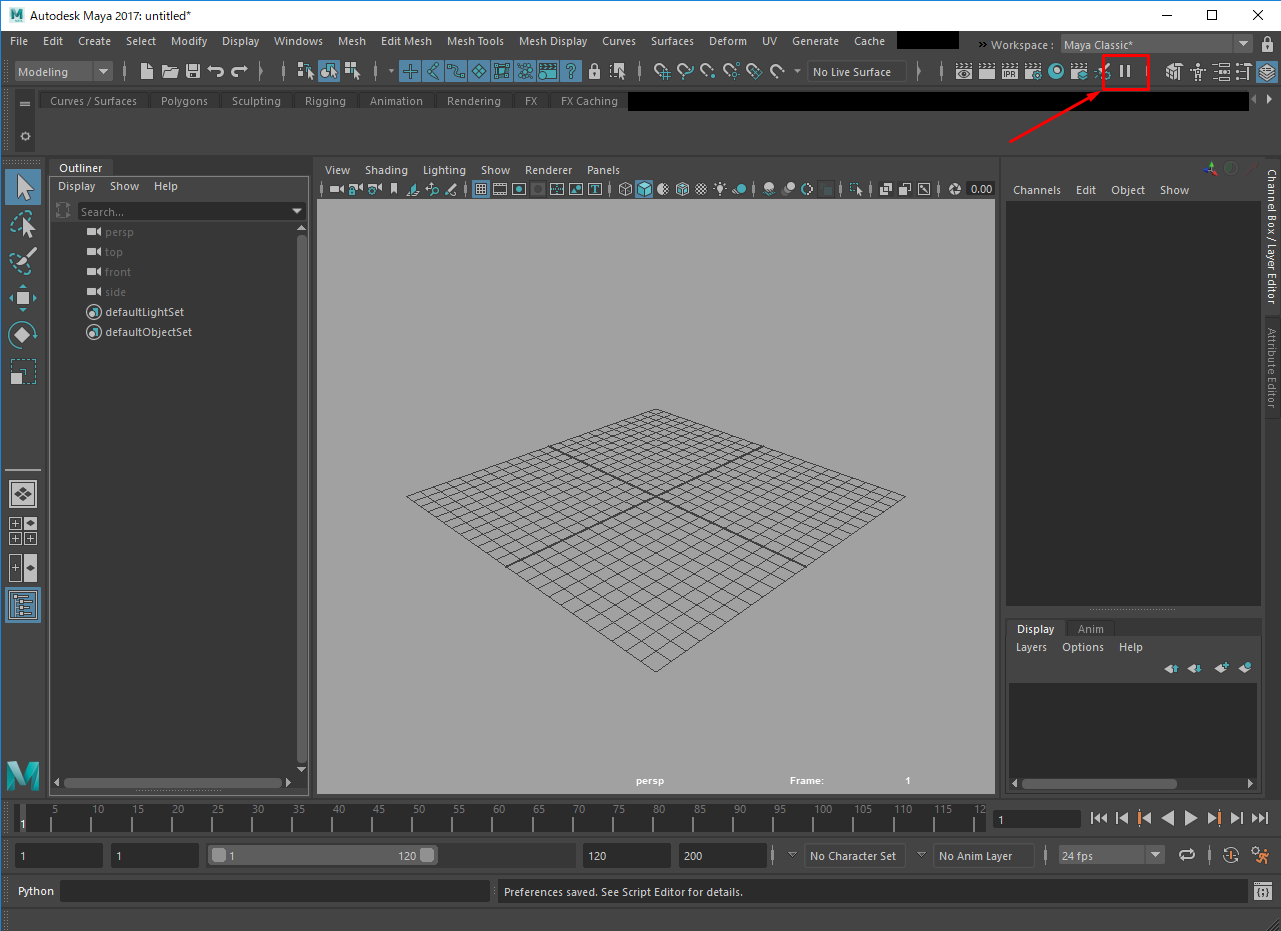The image size is (1281, 931).
Task: Click Channels in the Channel Box
Action: coord(1037,190)
